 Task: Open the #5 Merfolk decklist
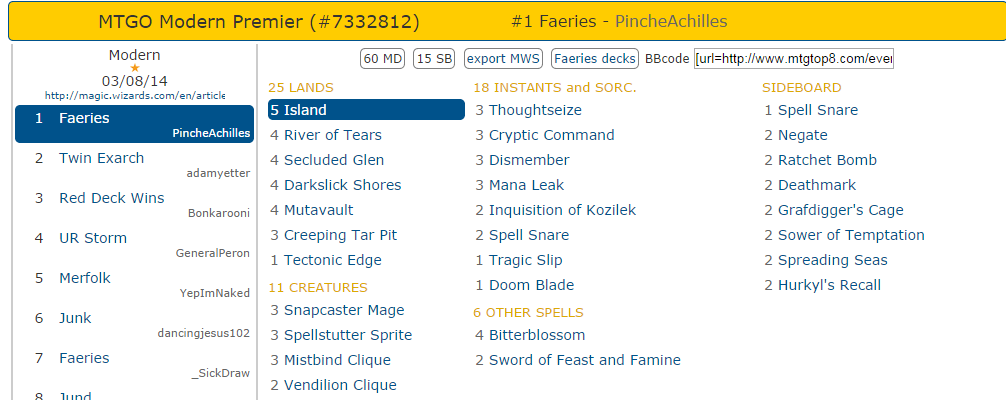84,278
